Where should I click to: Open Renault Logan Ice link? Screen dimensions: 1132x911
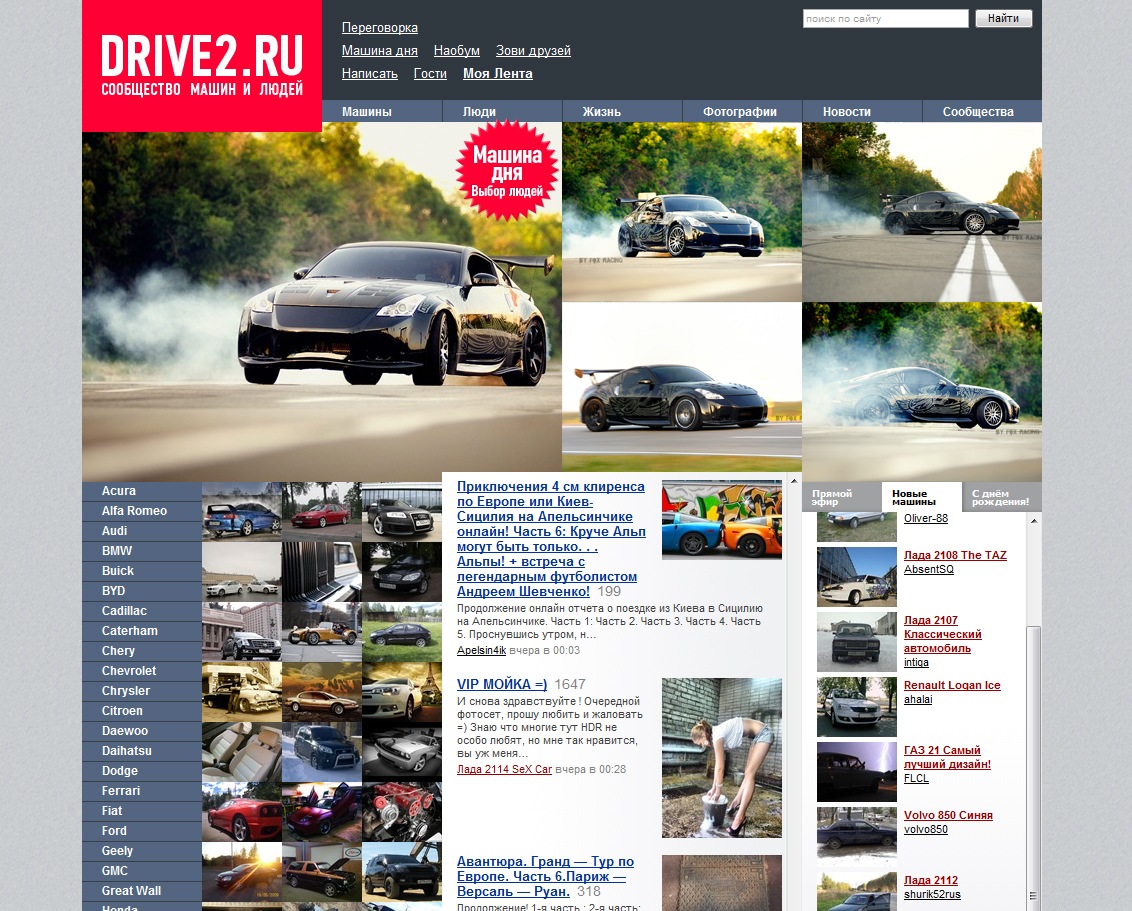click(952, 685)
